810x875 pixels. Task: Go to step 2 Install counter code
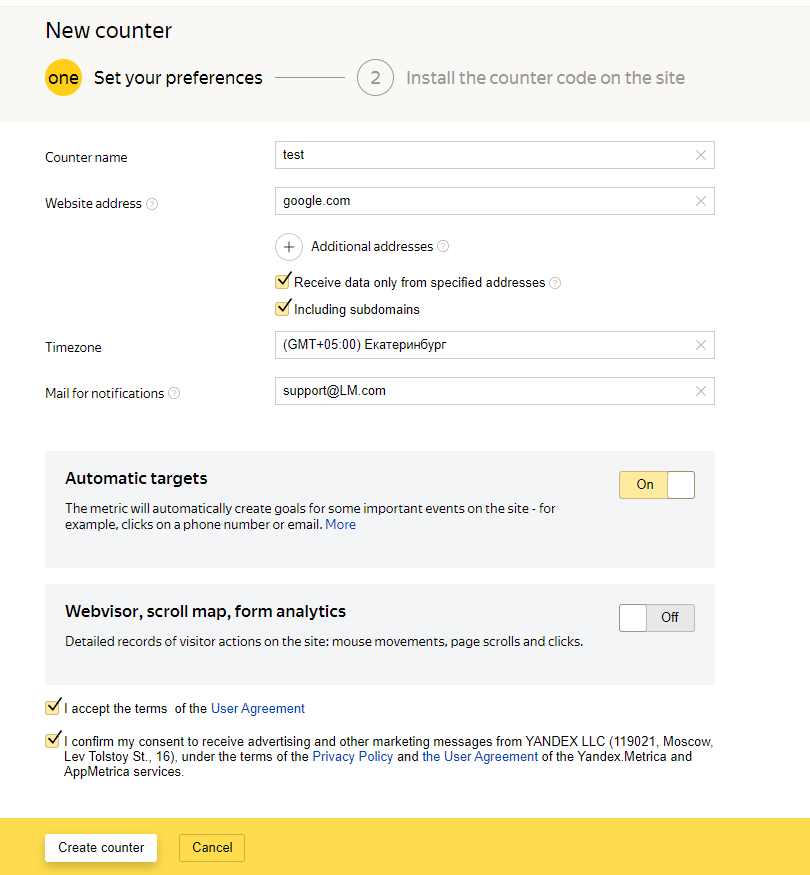375,78
